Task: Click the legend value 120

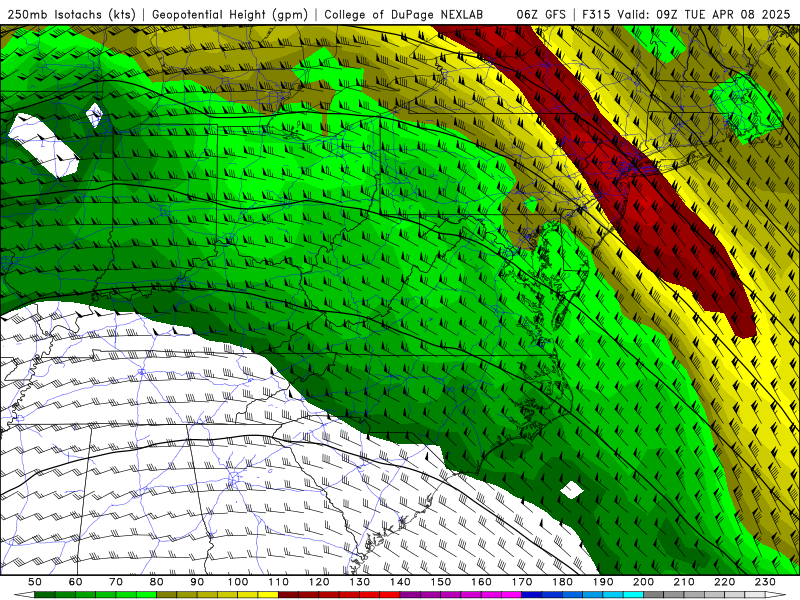Action: (319, 582)
